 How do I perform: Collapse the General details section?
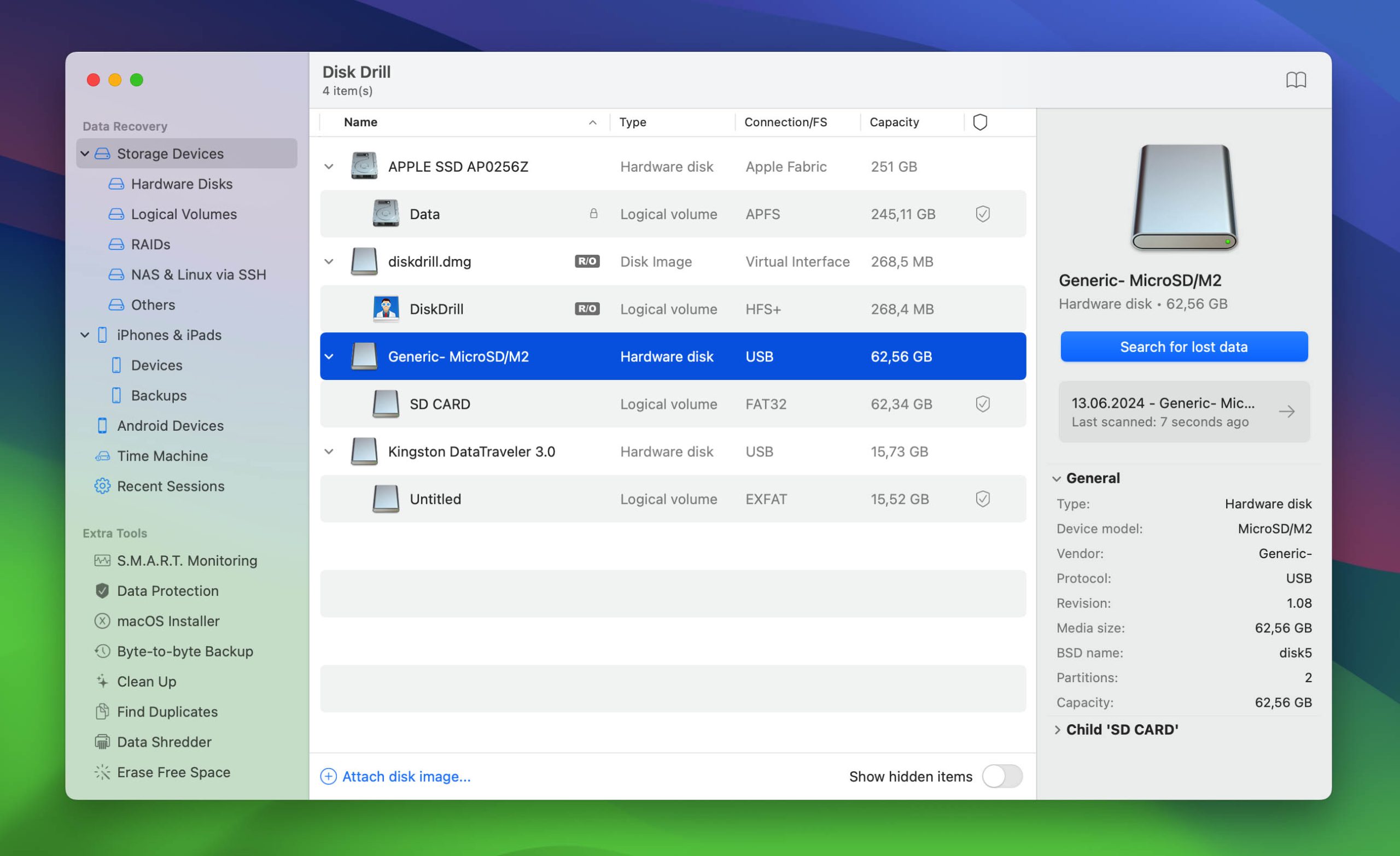point(1057,478)
